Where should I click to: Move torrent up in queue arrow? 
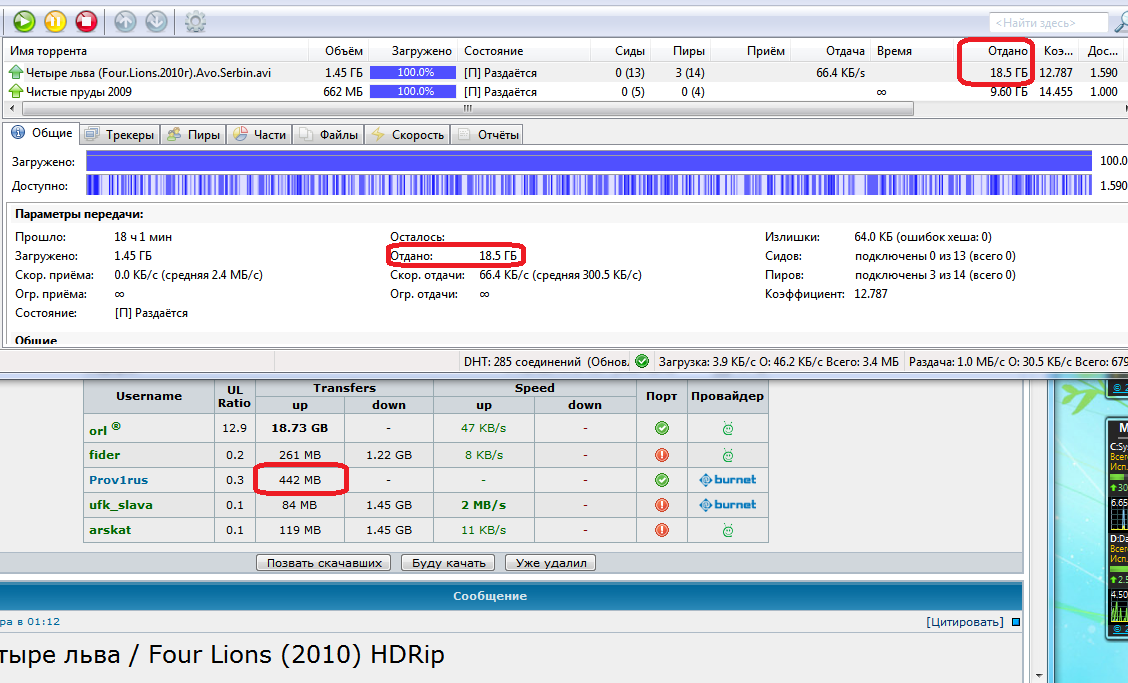[x=125, y=20]
